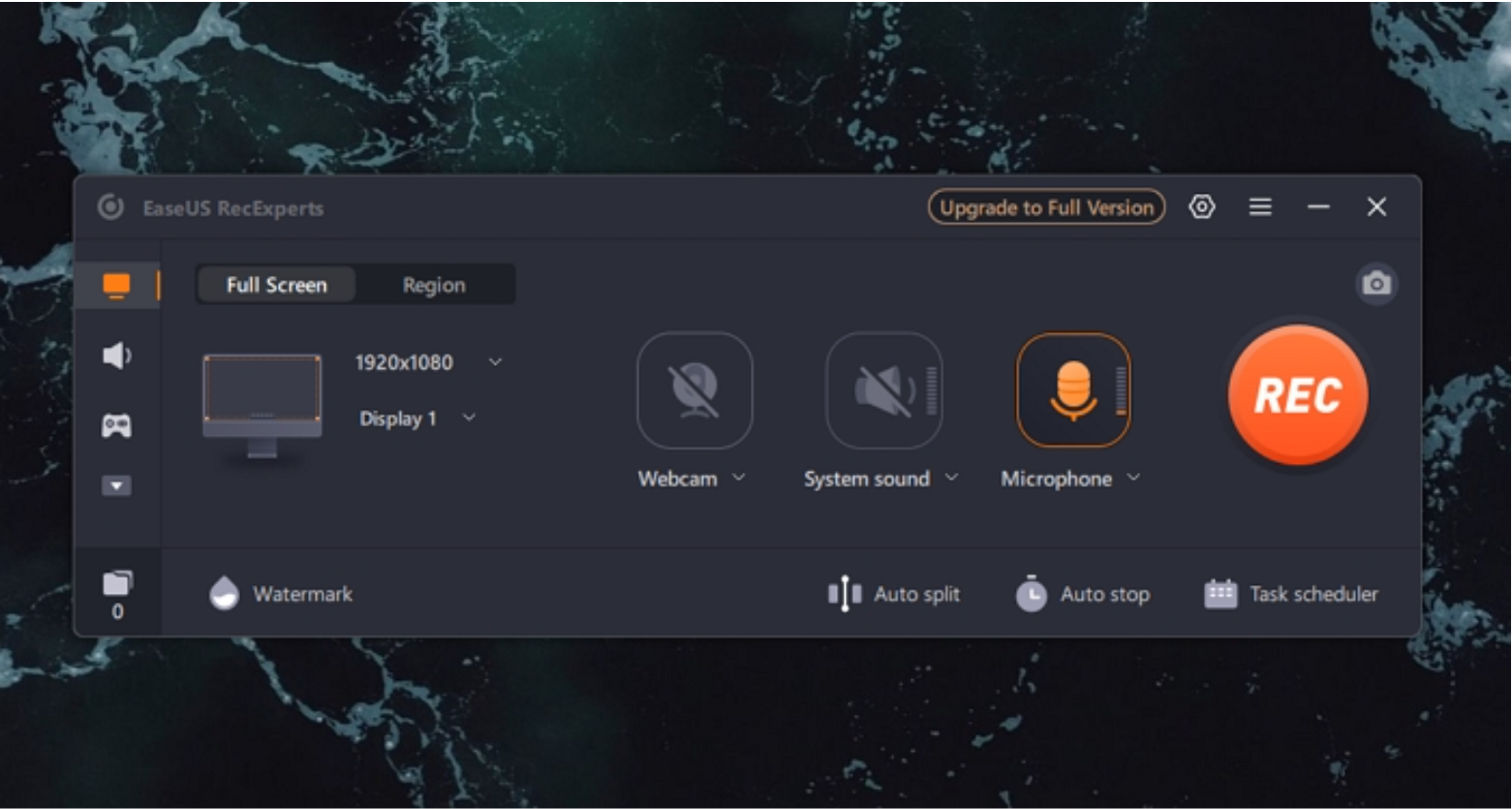Open Auto stop settings
The image size is (1512, 809).
[1083, 594]
